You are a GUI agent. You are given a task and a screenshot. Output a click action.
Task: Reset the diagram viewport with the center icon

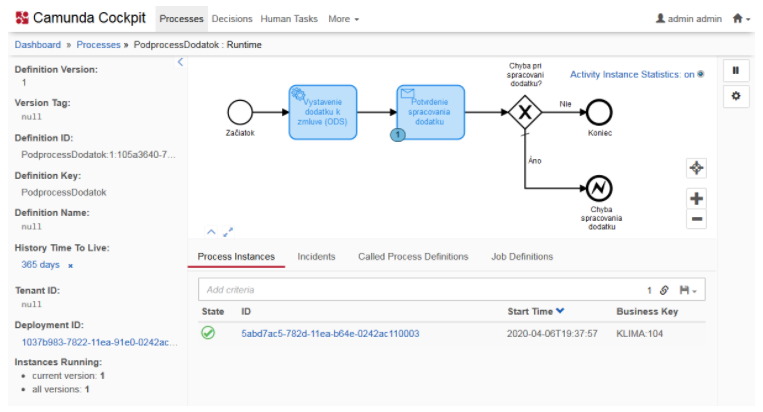pyautogui.click(x=697, y=168)
